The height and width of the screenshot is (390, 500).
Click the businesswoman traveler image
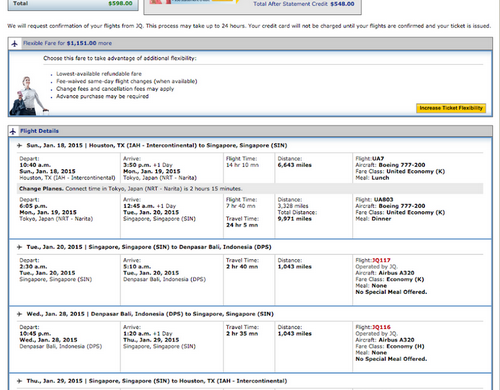[x=29, y=96]
